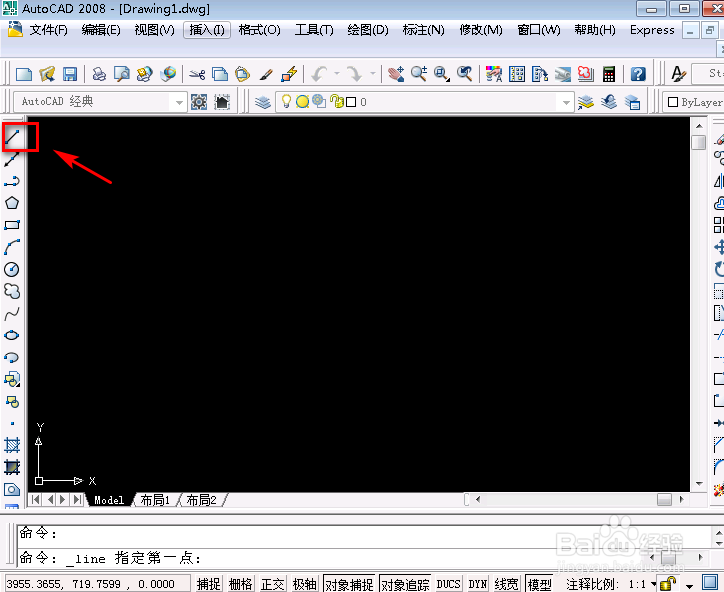Open the 绘图(D) menu

click(368, 30)
